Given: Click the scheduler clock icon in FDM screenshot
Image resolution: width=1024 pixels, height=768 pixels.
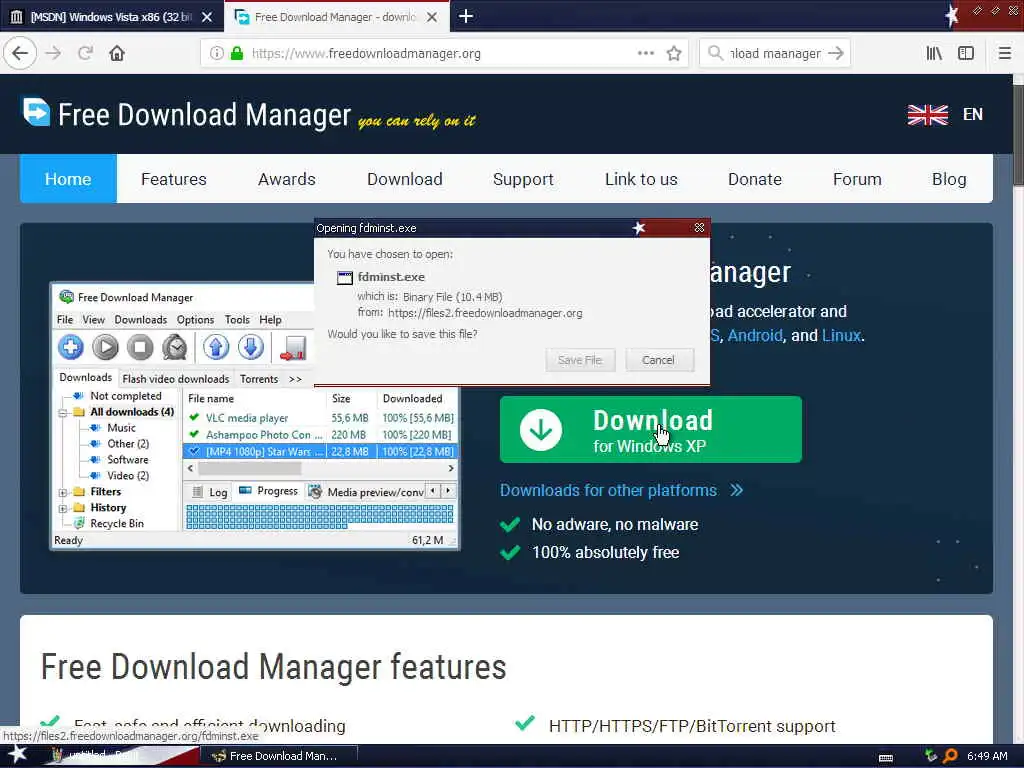Looking at the screenshot, I should coord(174,347).
